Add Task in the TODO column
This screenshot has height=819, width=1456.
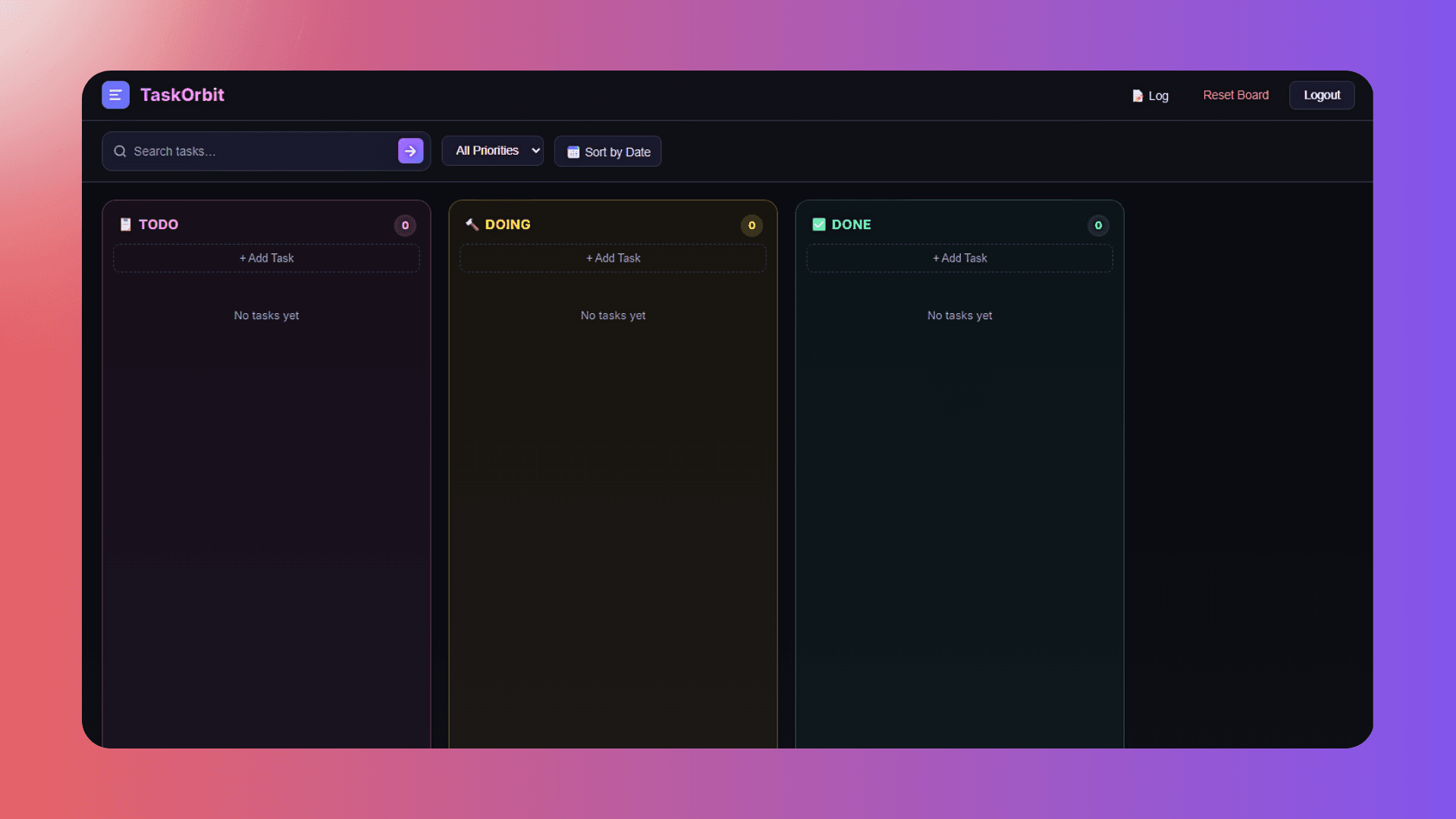pos(266,259)
